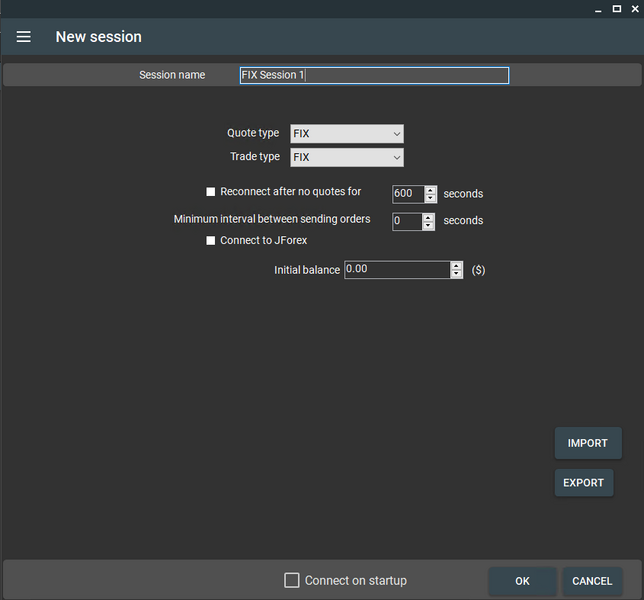Decrease the reconnect seconds value

pyautogui.click(x=430, y=198)
